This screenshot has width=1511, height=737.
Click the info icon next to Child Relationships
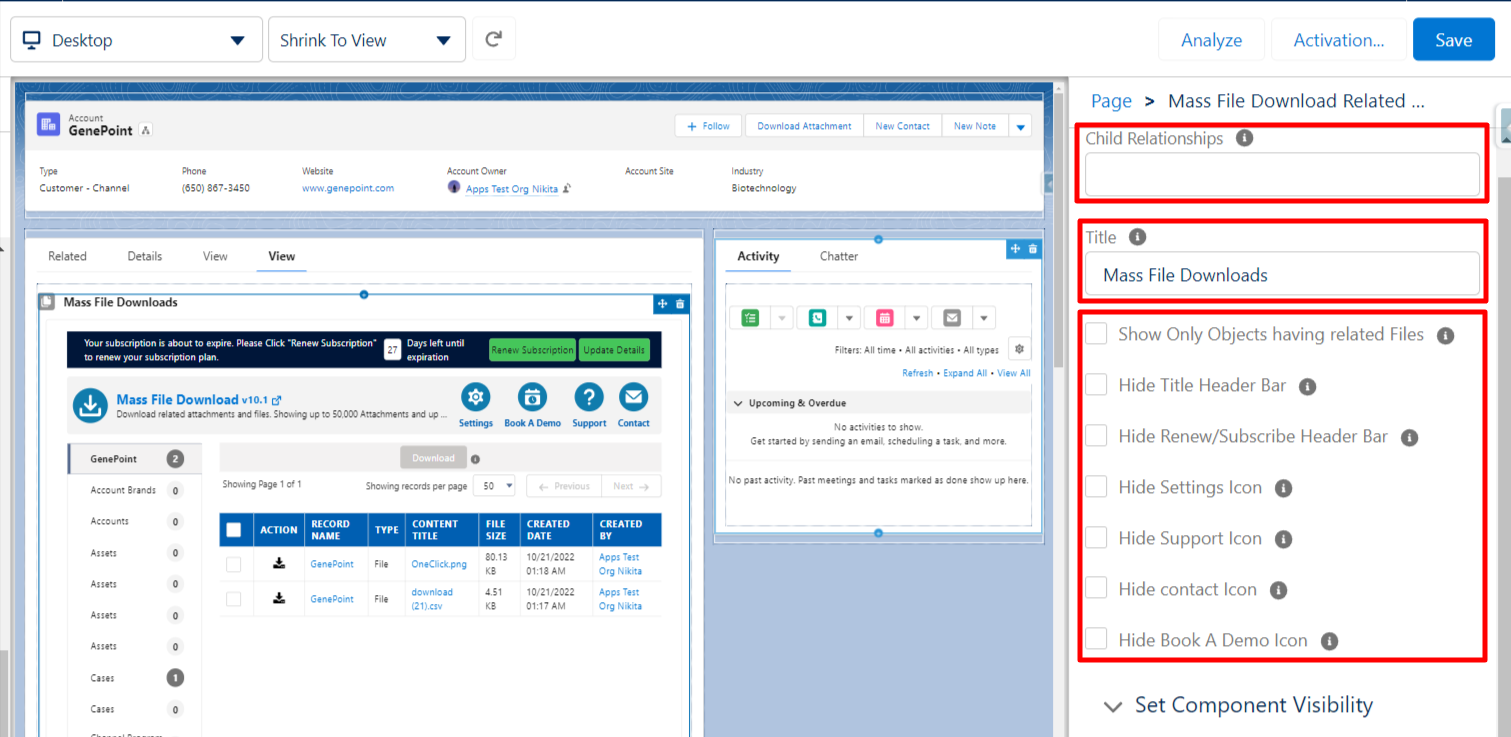tap(1244, 138)
